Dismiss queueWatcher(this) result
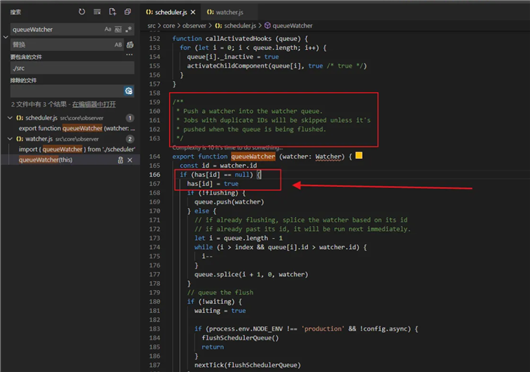Screen dimensions: 530x372 point(130,160)
